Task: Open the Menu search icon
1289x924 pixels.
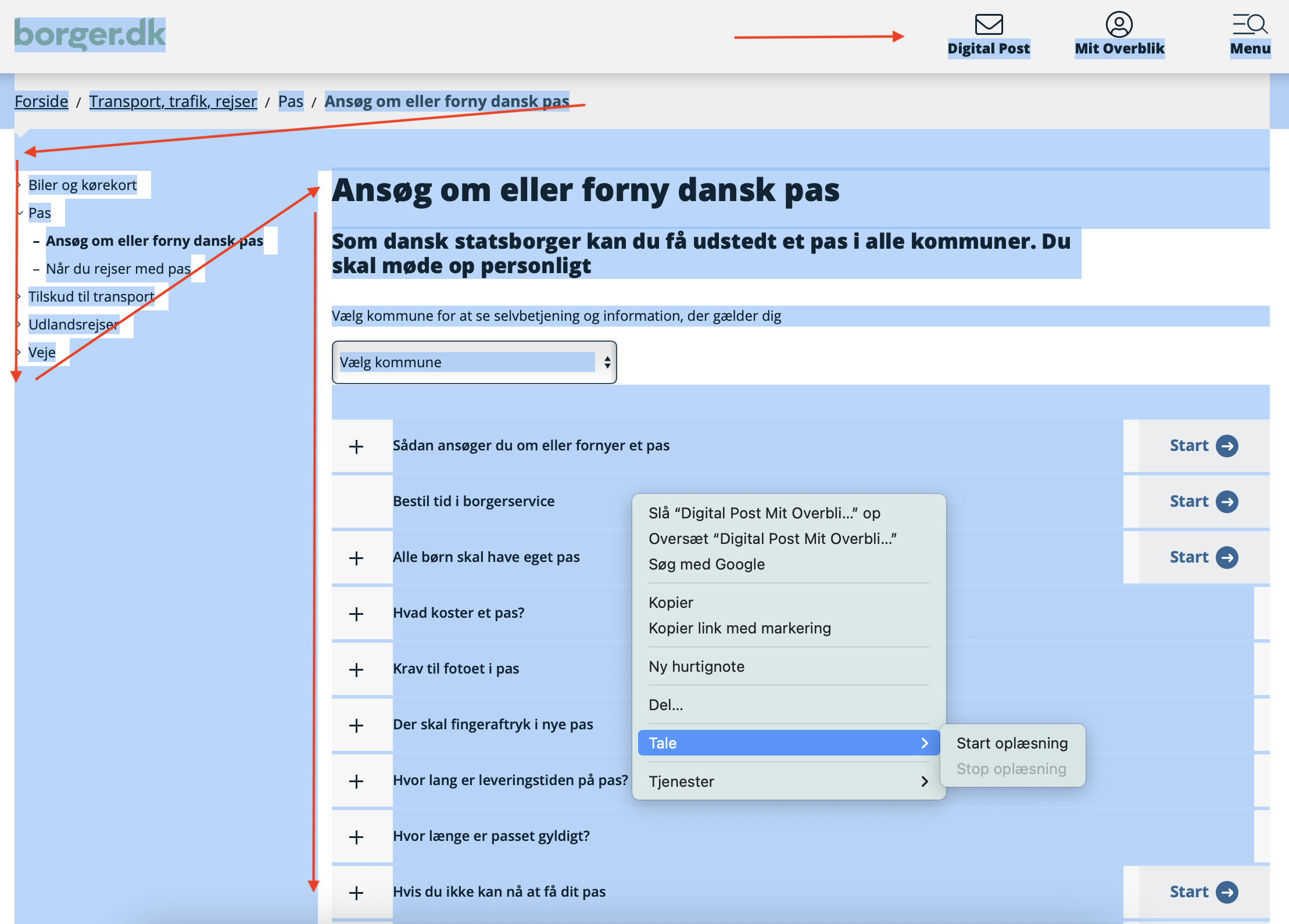Action: point(1250,24)
